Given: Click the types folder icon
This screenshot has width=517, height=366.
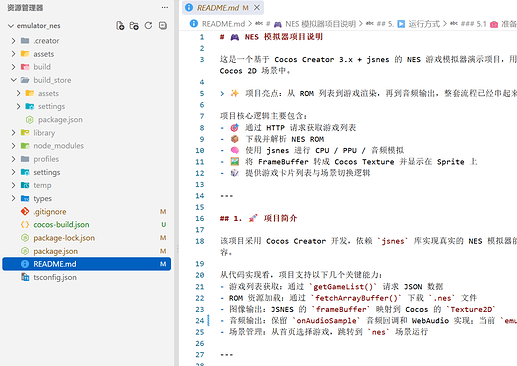Looking at the screenshot, I should [x=25, y=198].
